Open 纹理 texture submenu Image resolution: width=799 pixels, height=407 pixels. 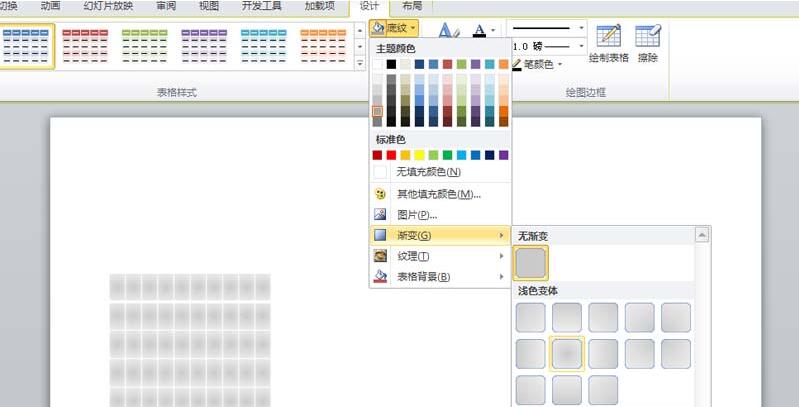(x=440, y=256)
